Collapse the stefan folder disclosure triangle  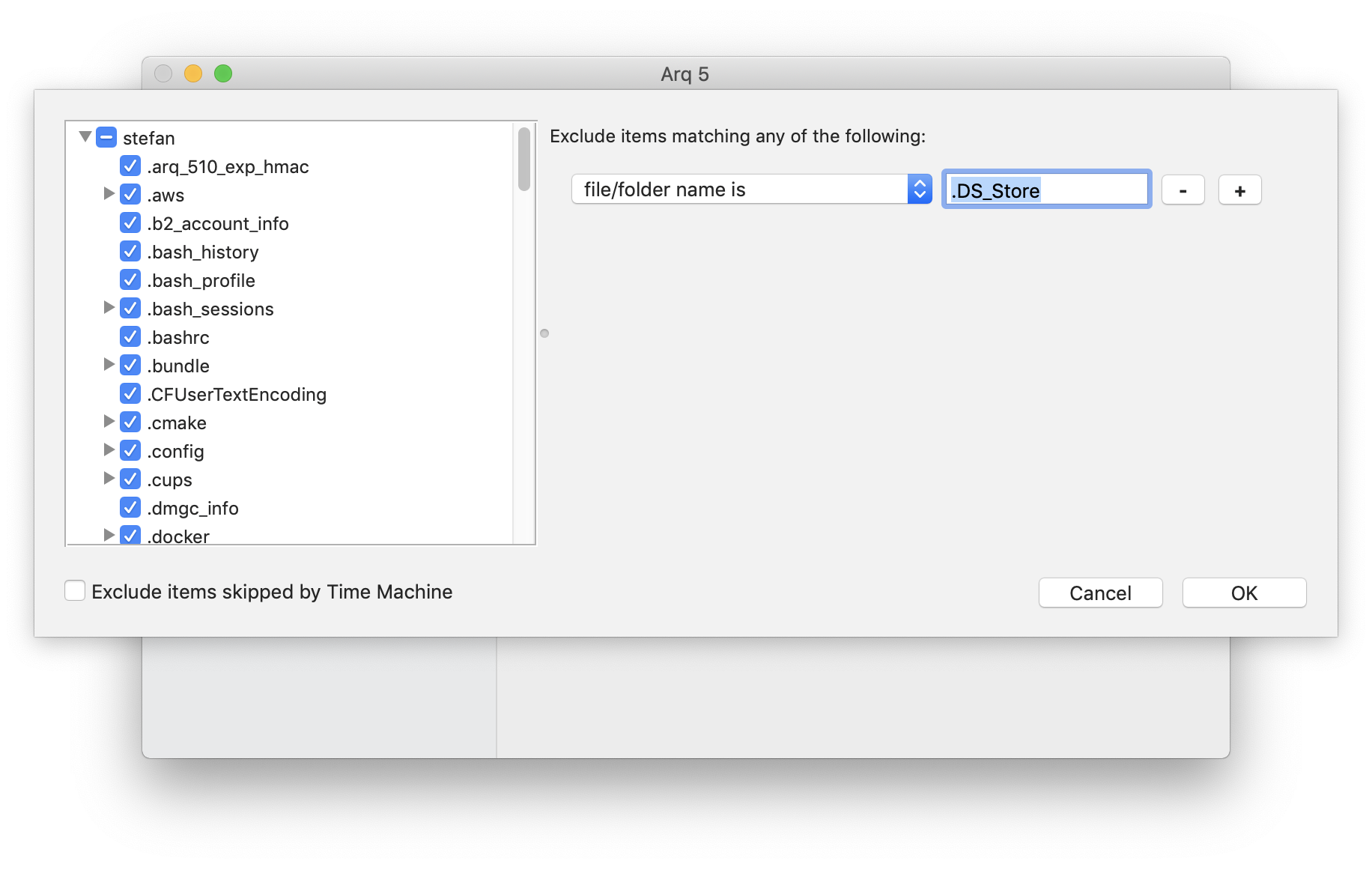coord(85,136)
